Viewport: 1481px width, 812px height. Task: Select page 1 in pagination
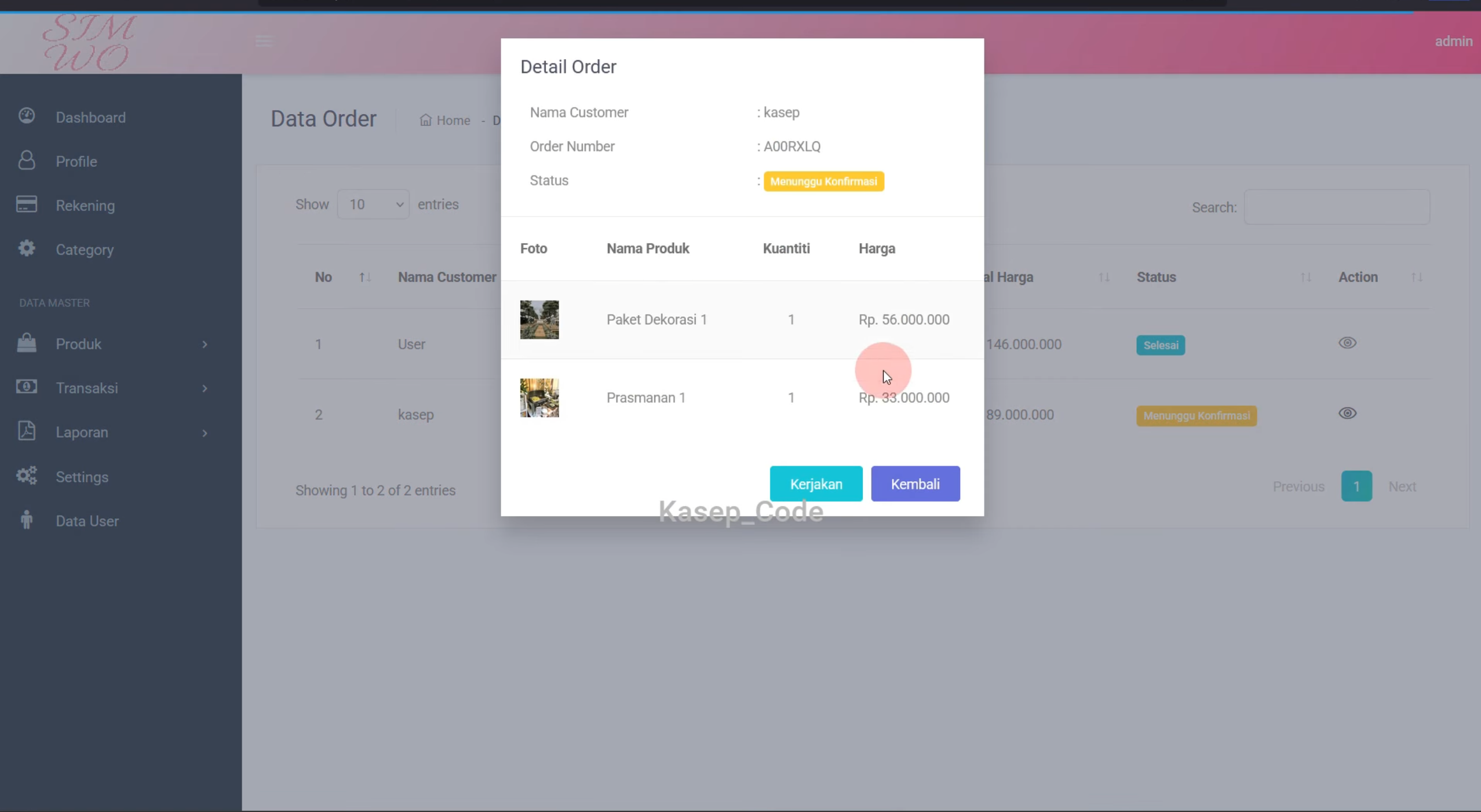[x=1356, y=487]
